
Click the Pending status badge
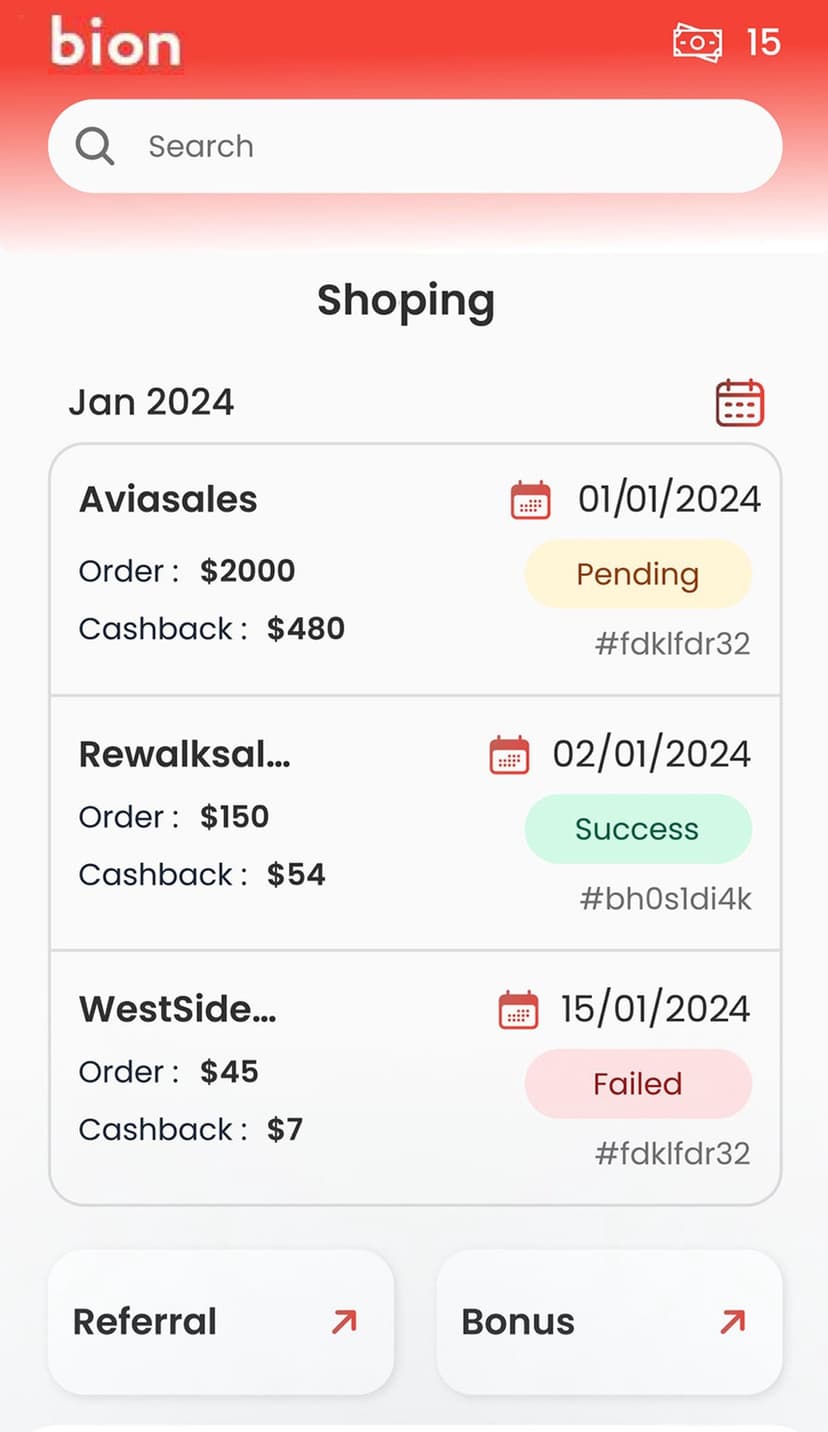pyautogui.click(x=638, y=574)
